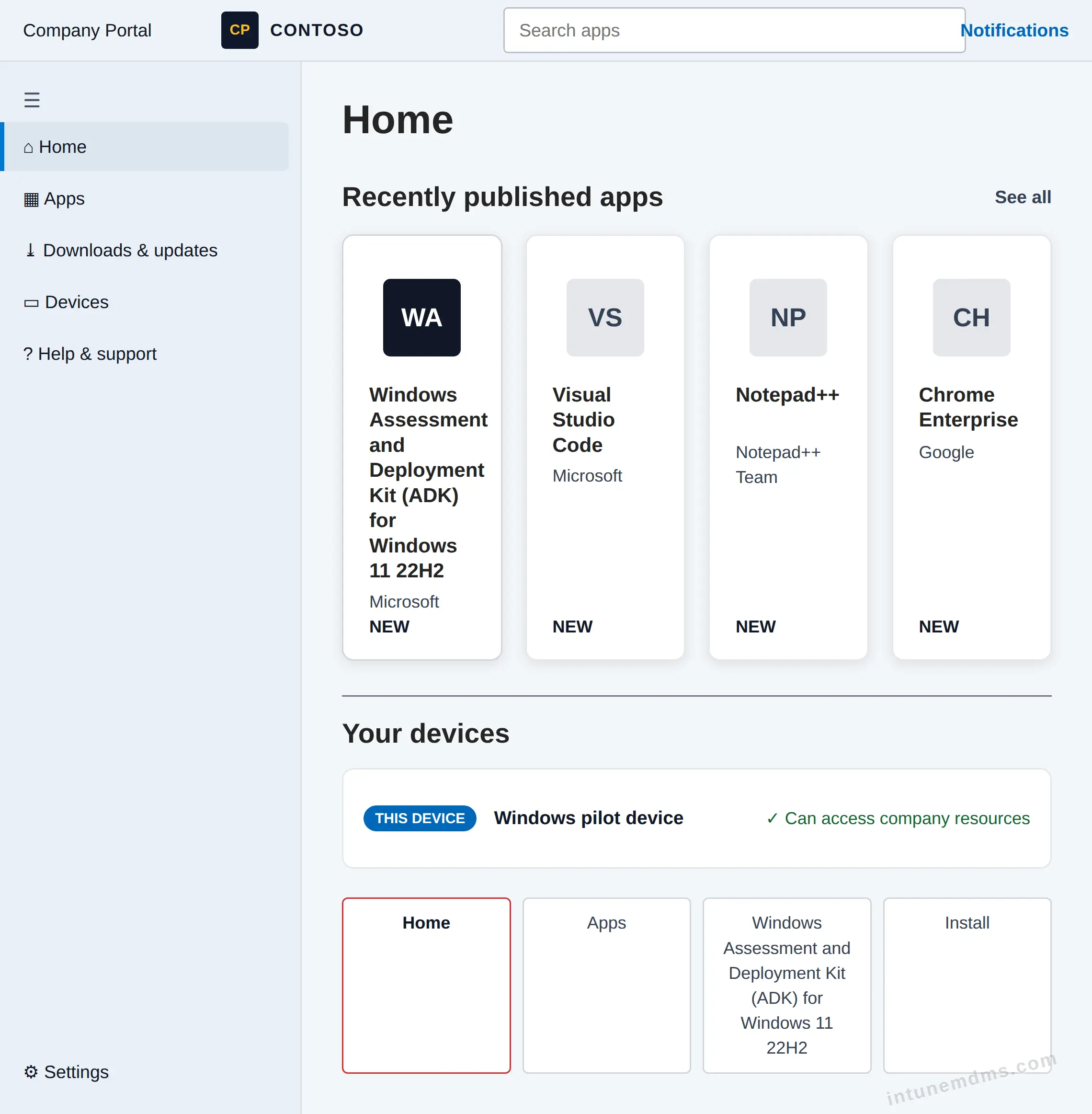Toggle the hamburger navigation menu
This screenshot has height=1114, width=1092.
32,101
